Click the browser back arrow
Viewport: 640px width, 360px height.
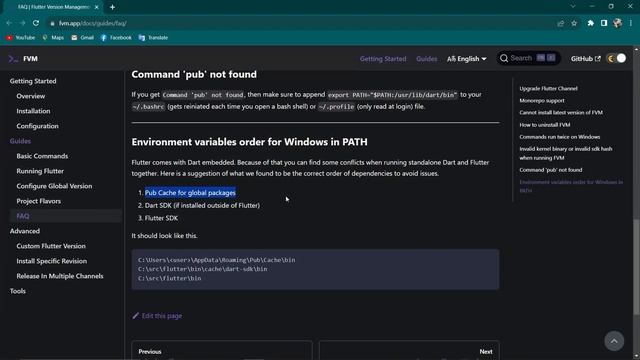click(9, 23)
